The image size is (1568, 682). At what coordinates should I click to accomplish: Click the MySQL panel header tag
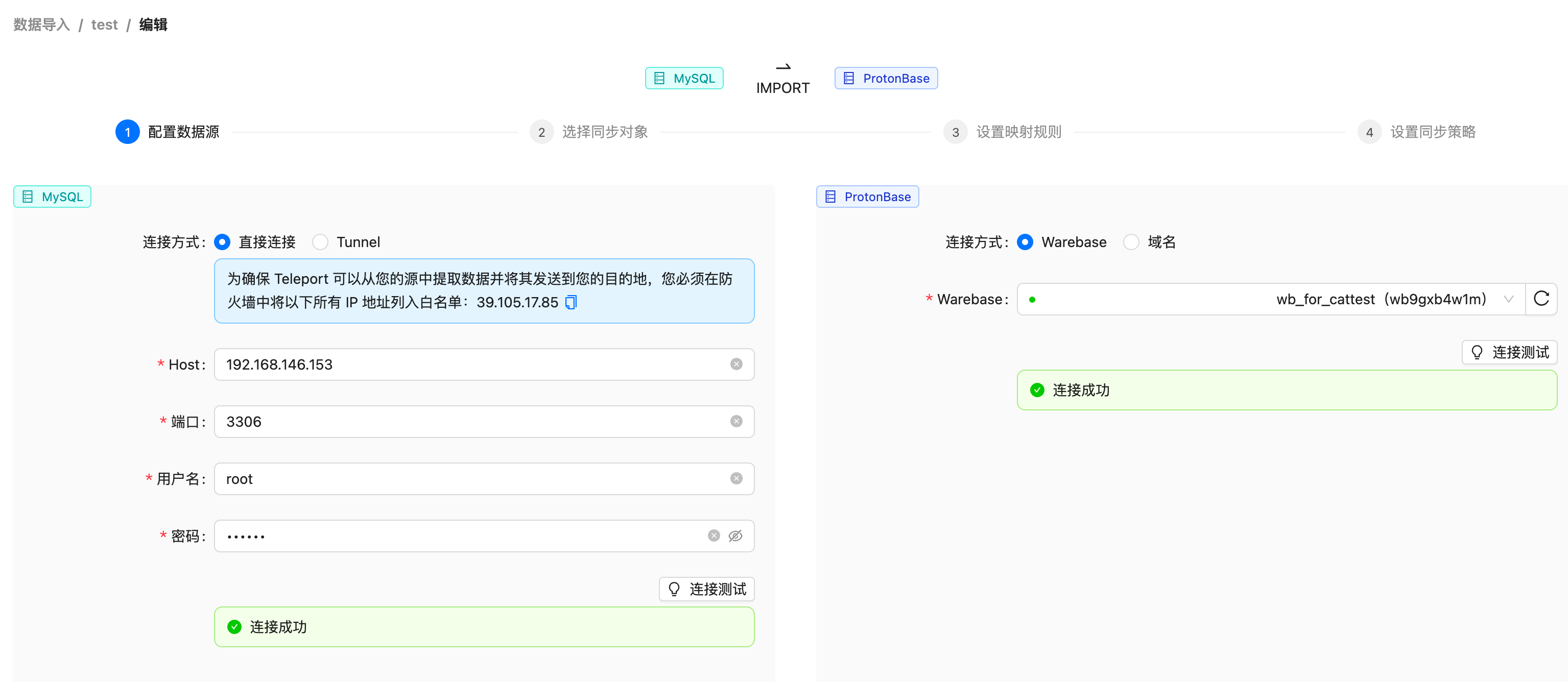point(52,197)
